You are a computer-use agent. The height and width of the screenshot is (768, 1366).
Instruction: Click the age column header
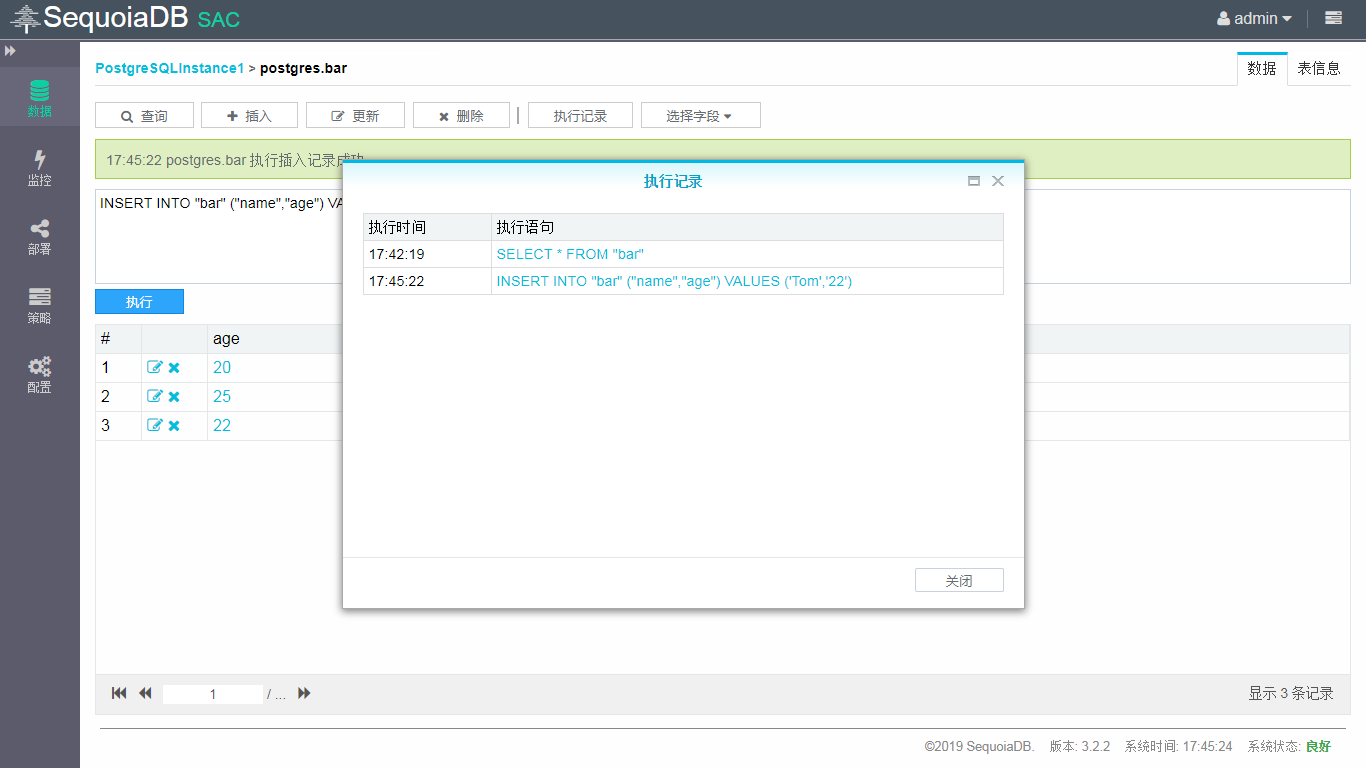tap(226, 339)
